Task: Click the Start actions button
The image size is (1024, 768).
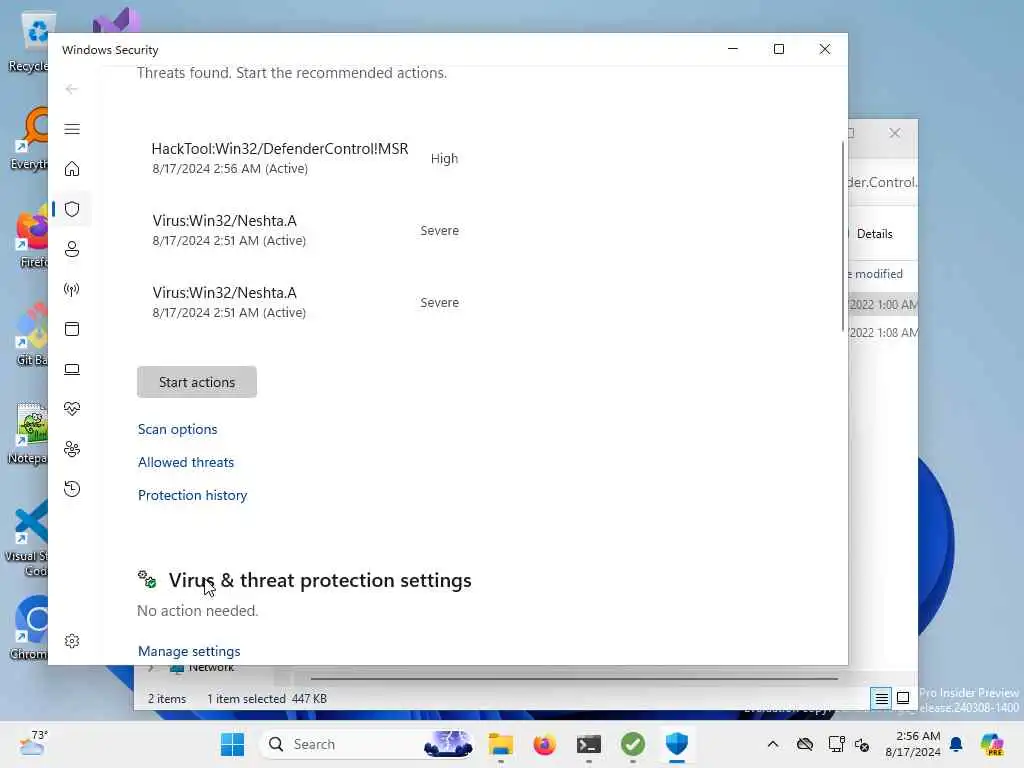Action: pyautogui.click(x=197, y=382)
